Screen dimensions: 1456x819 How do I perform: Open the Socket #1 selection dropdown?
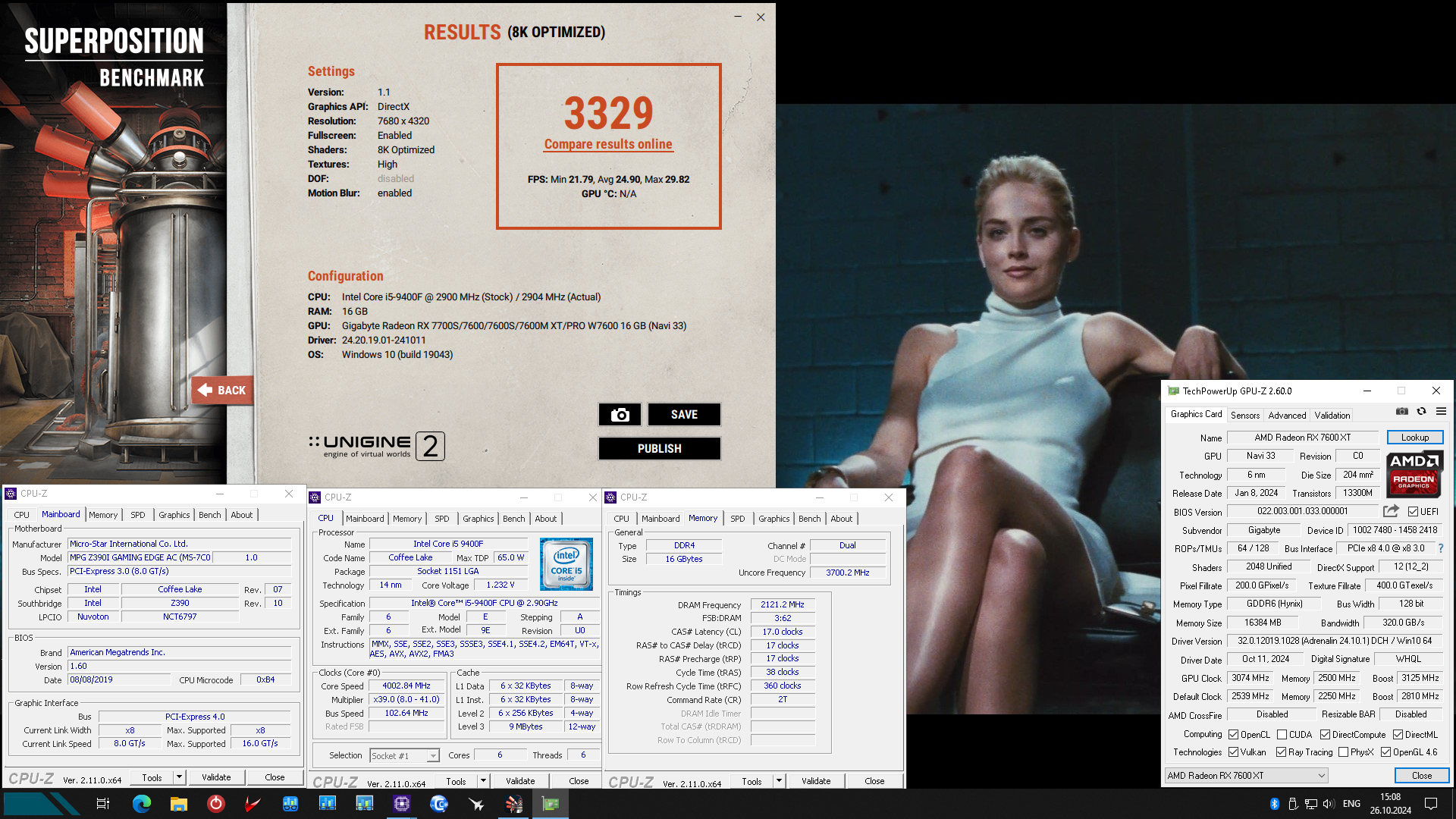pyautogui.click(x=405, y=756)
